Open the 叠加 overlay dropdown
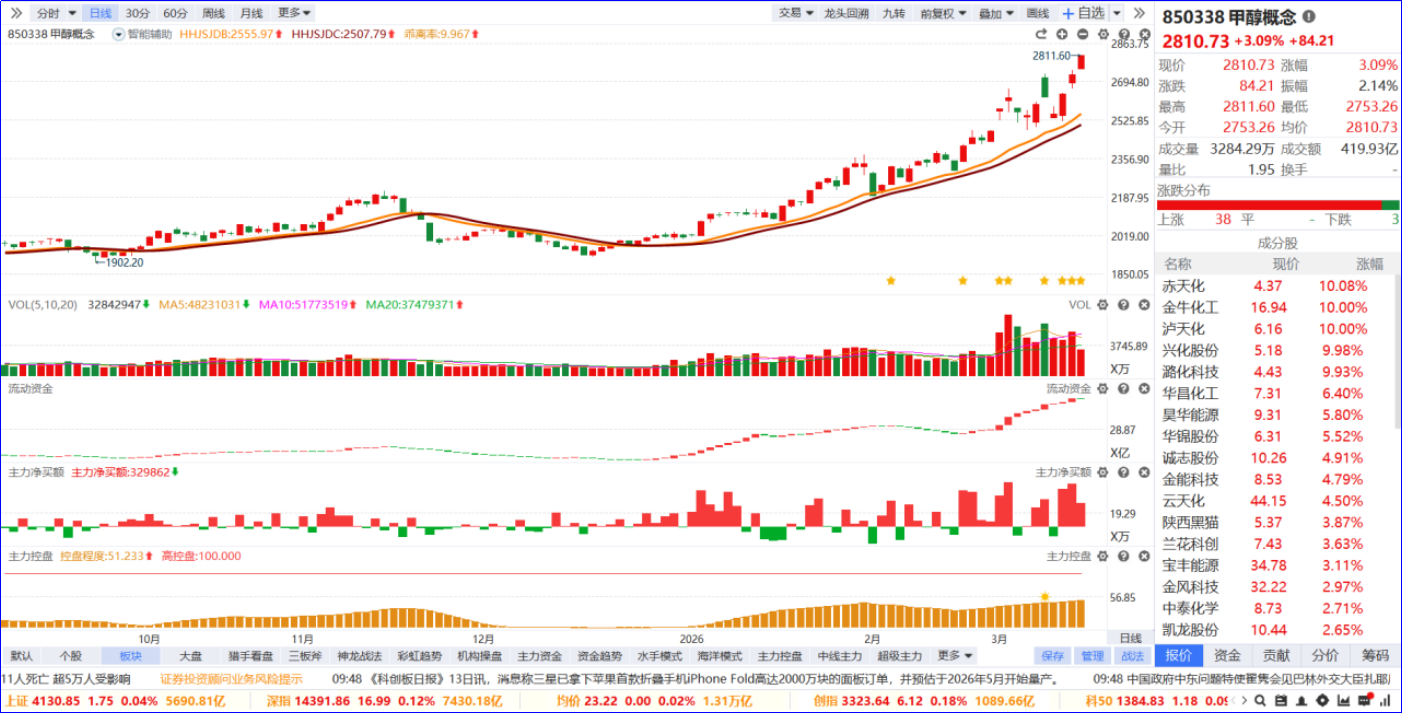Viewport: 1402px width, 713px height. pyautogui.click(x=996, y=13)
